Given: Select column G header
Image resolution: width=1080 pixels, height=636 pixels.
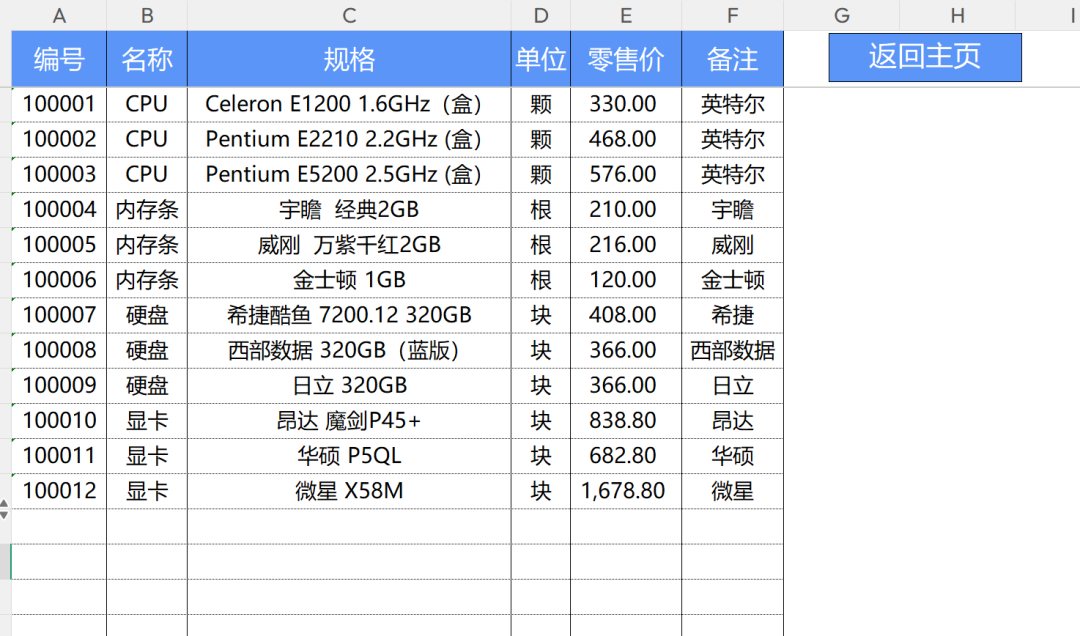Looking at the screenshot, I should 842,15.
